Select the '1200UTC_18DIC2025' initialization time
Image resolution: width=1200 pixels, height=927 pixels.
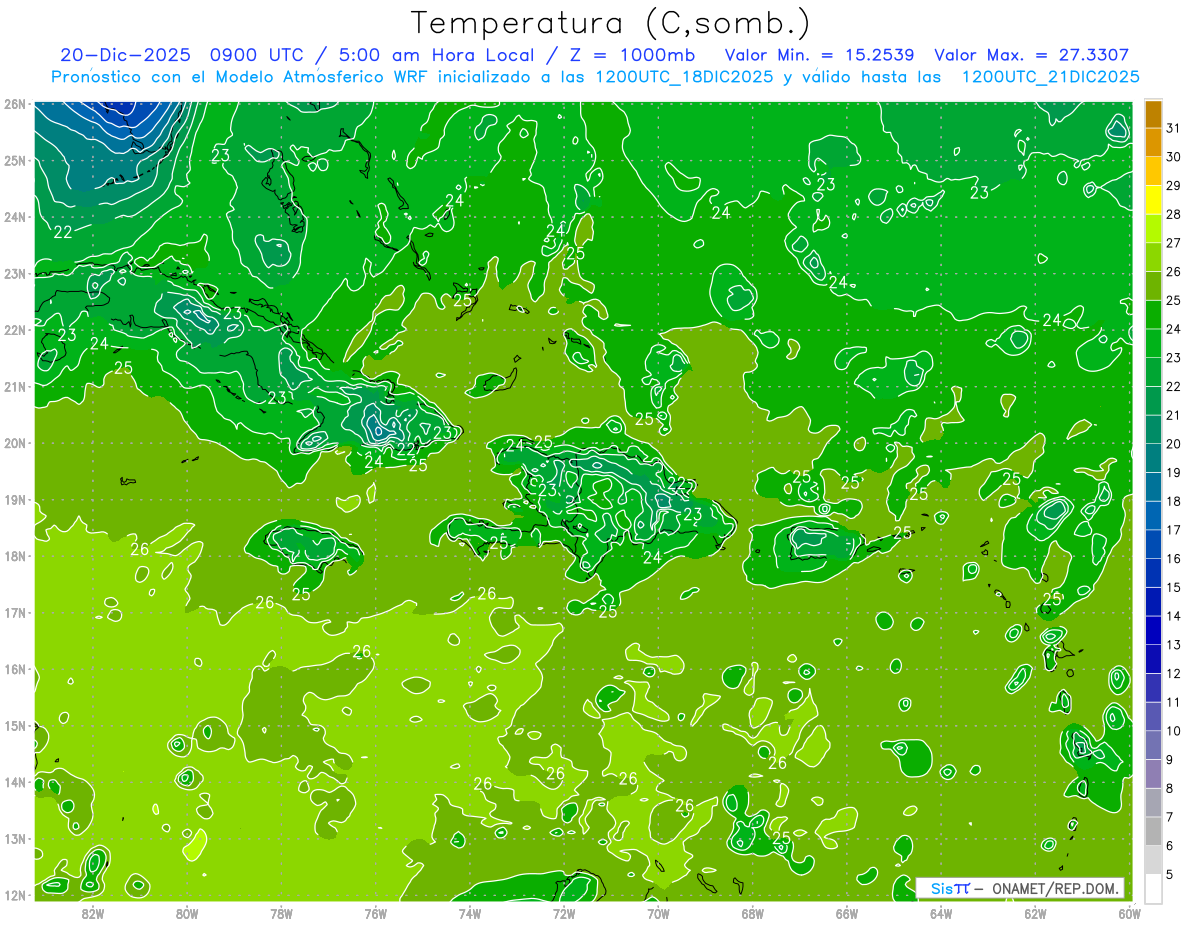pos(684,77)
